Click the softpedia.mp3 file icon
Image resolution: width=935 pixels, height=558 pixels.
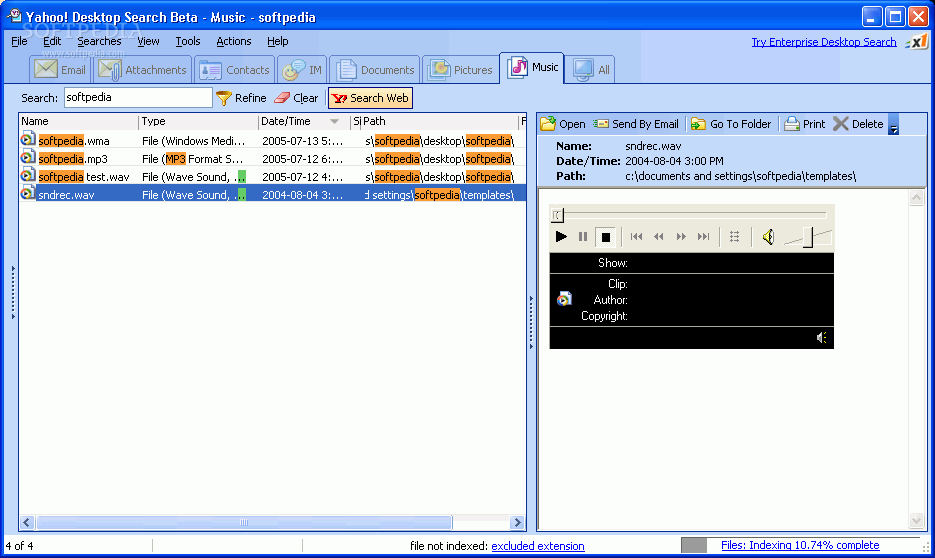pyautogui.click(x=28, y=158)
